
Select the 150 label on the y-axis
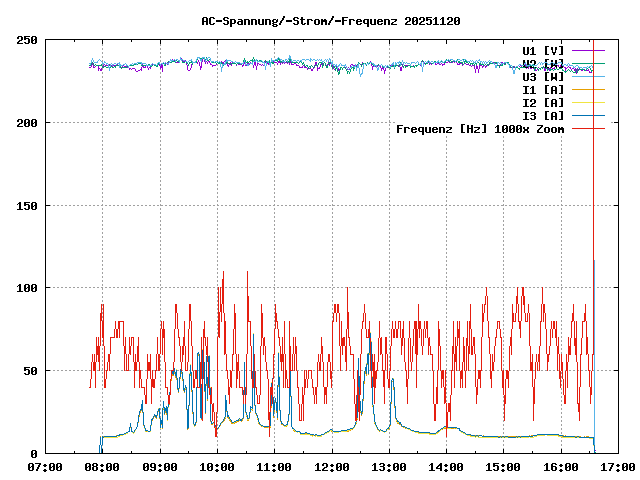pyautogui.click(x=27, y=205)
